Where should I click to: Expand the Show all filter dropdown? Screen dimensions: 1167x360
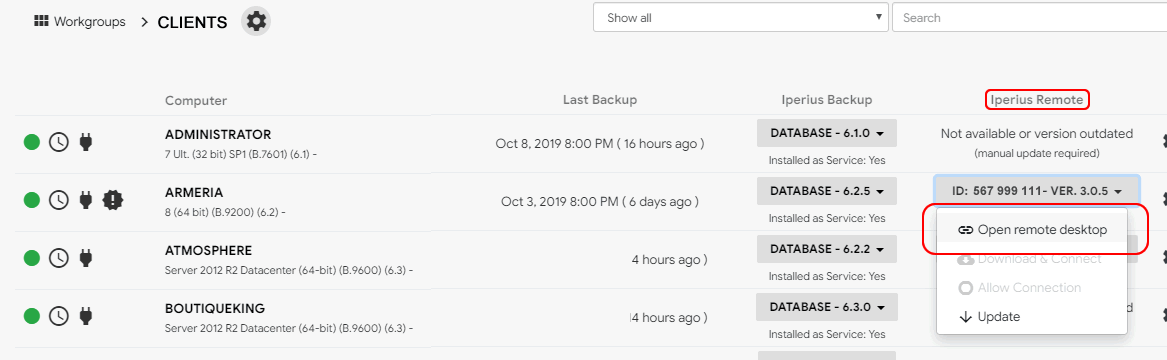point(741,18)
